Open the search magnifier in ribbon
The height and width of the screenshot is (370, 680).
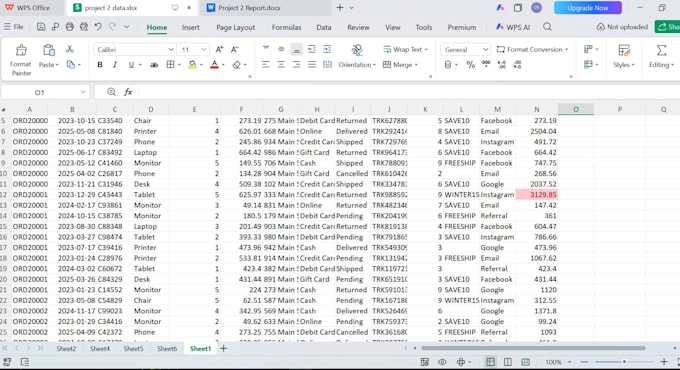547,27
